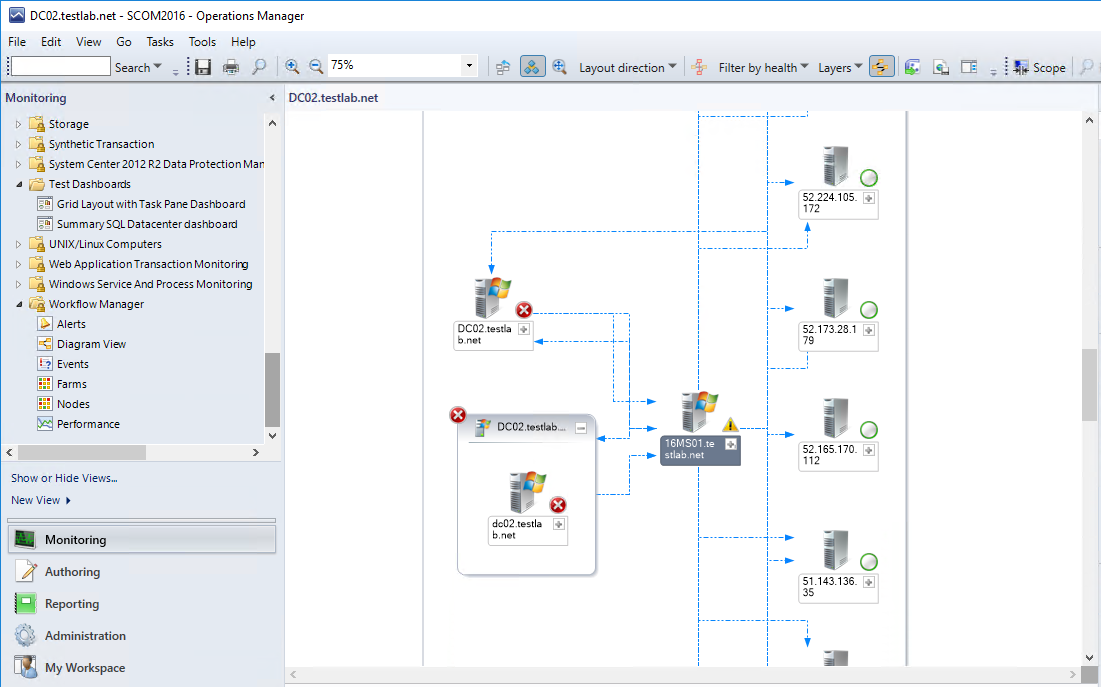Click the Save icon in the toolbar
Screen dimensions: 1101x687
pos(203,67)
